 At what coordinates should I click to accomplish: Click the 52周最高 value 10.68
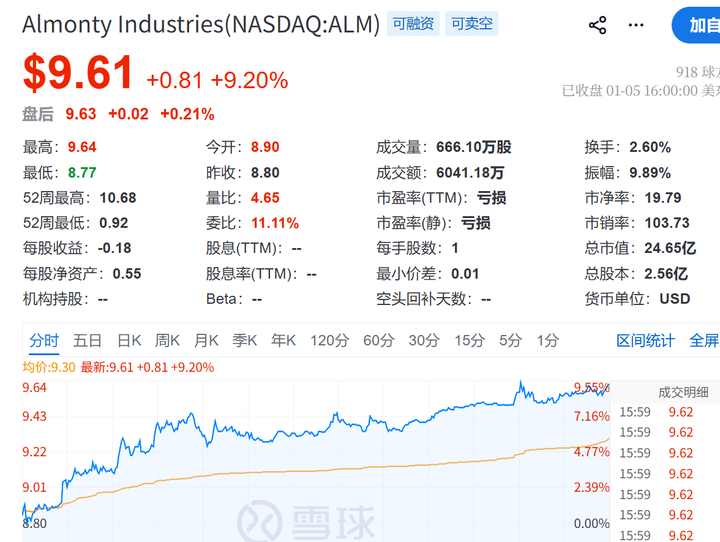pyautogui.click(x=118, y=198)
